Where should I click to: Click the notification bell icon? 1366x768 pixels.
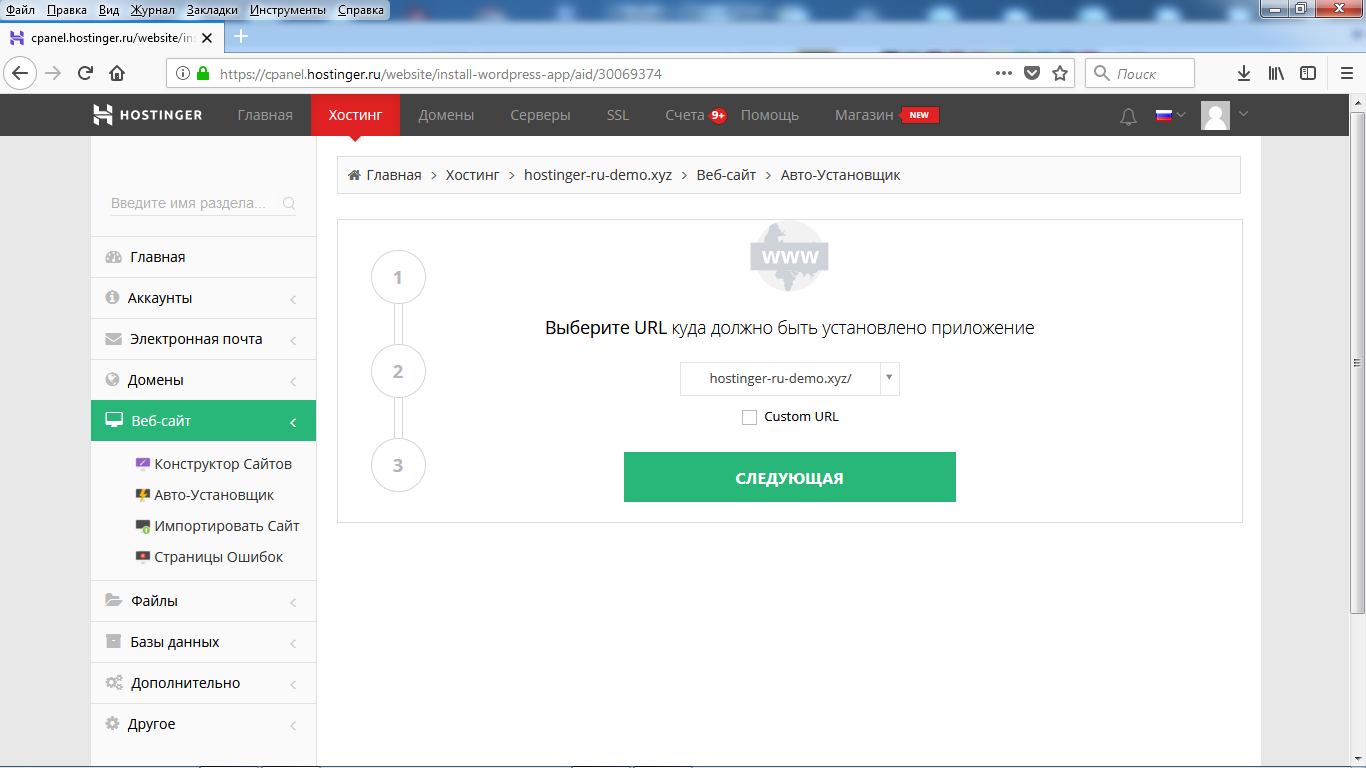(1128, 116)
